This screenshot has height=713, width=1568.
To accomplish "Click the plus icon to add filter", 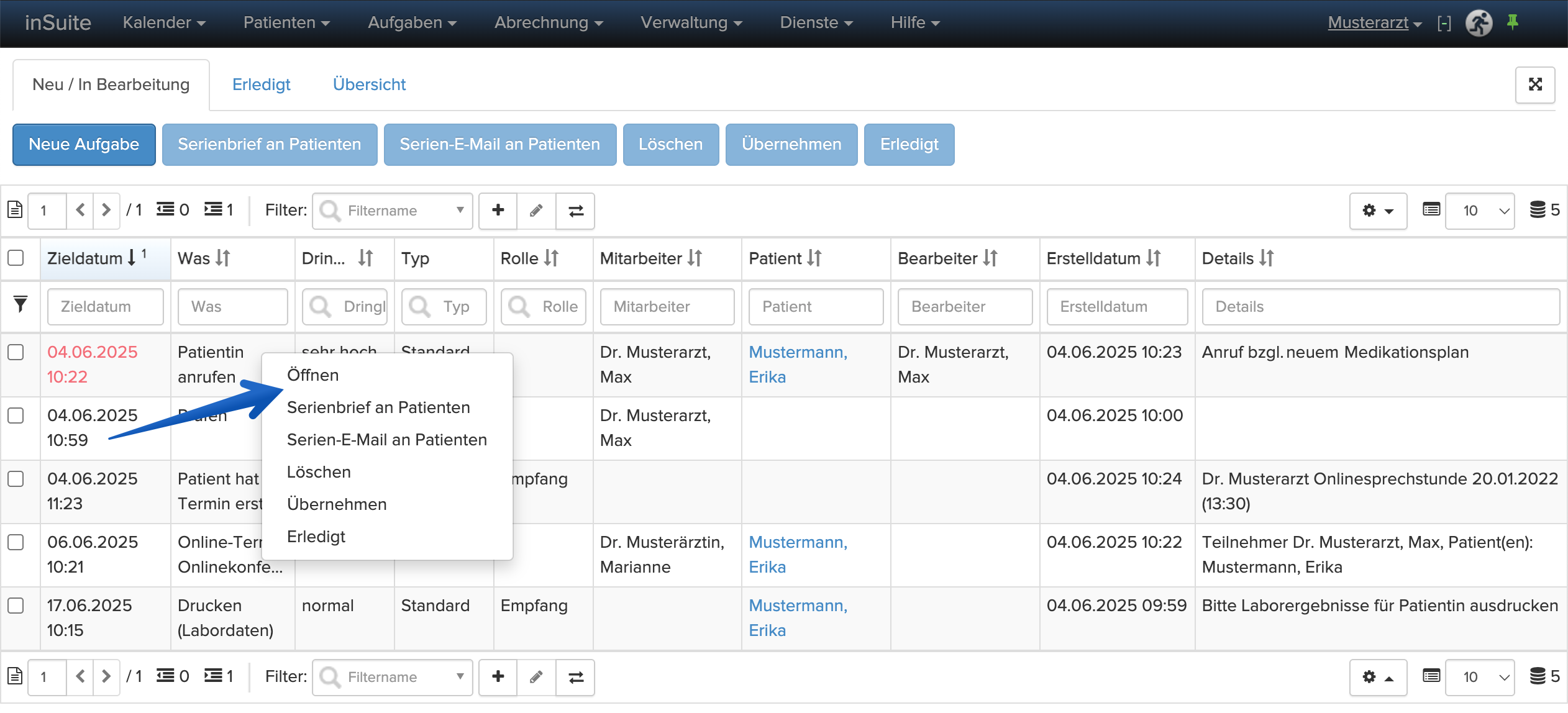I will click(498, 211).
